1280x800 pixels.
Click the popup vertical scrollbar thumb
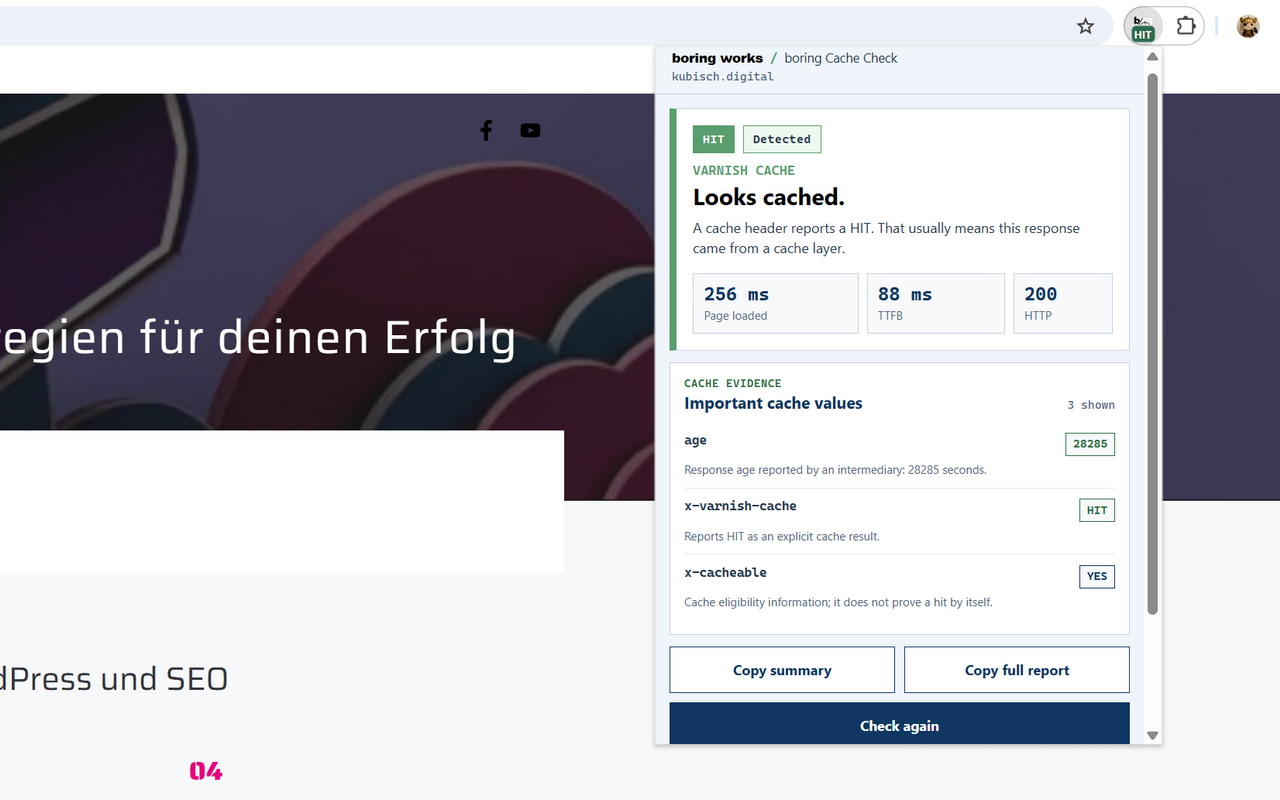(x=1152, y=343)
